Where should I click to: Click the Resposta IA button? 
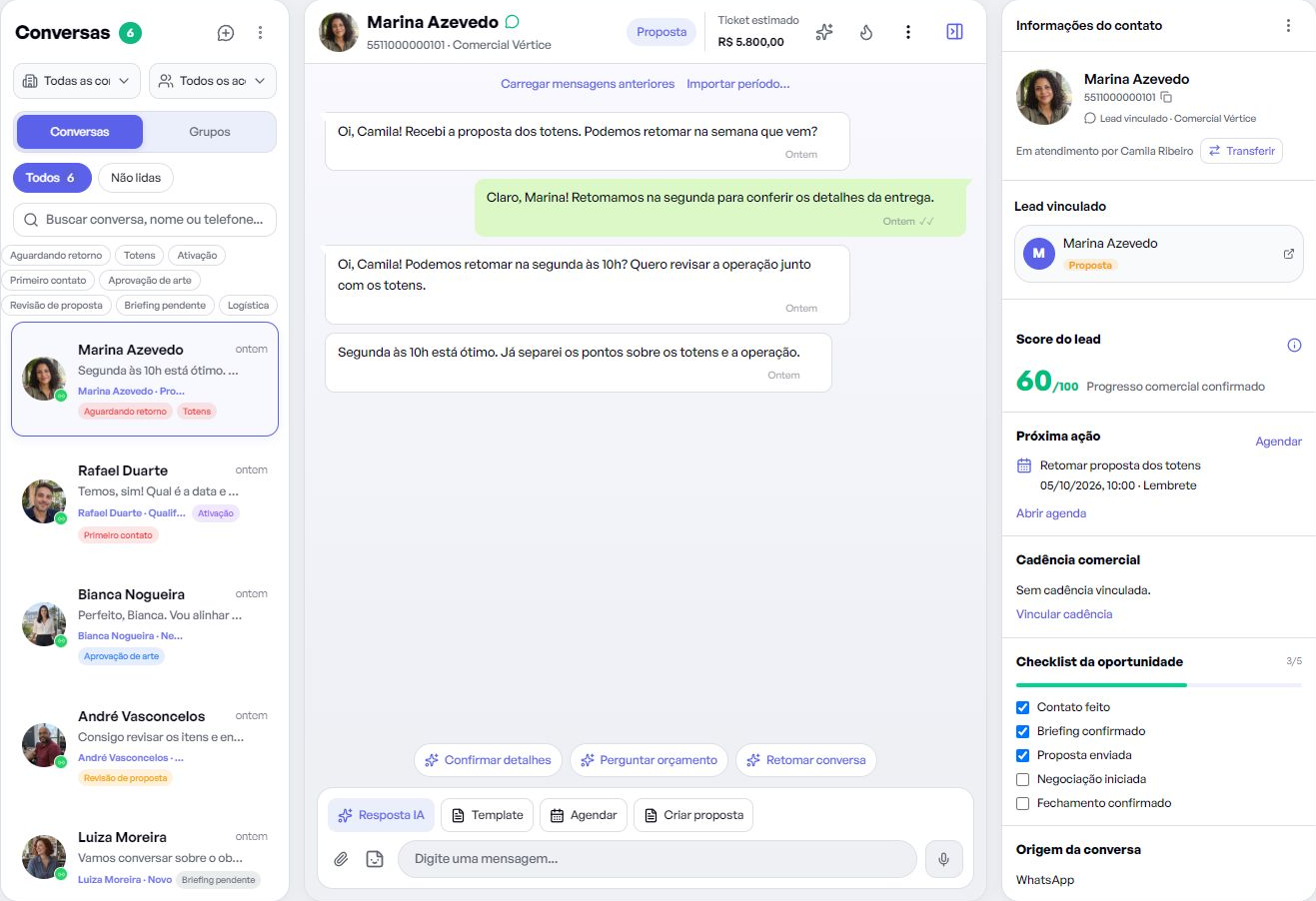click(x=382, y=815)
